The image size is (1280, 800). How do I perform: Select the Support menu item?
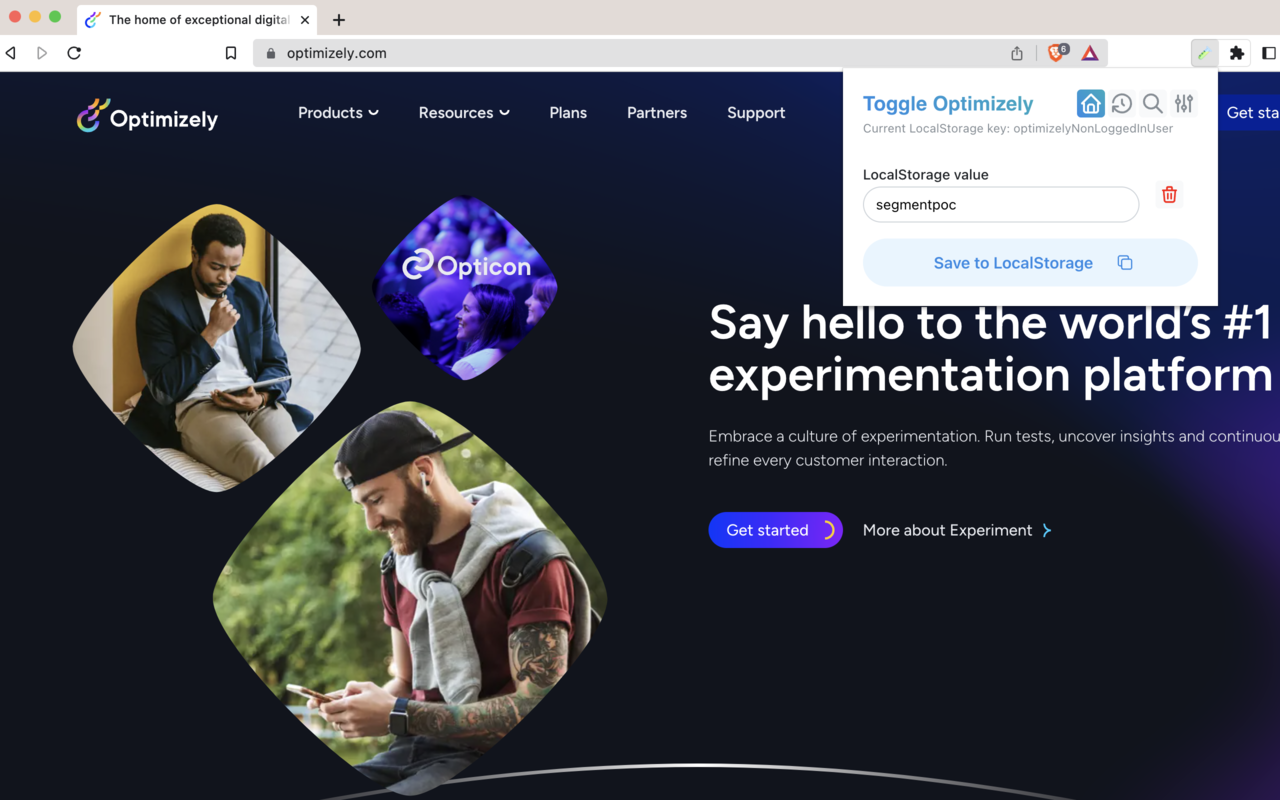[x=756, y=113]
